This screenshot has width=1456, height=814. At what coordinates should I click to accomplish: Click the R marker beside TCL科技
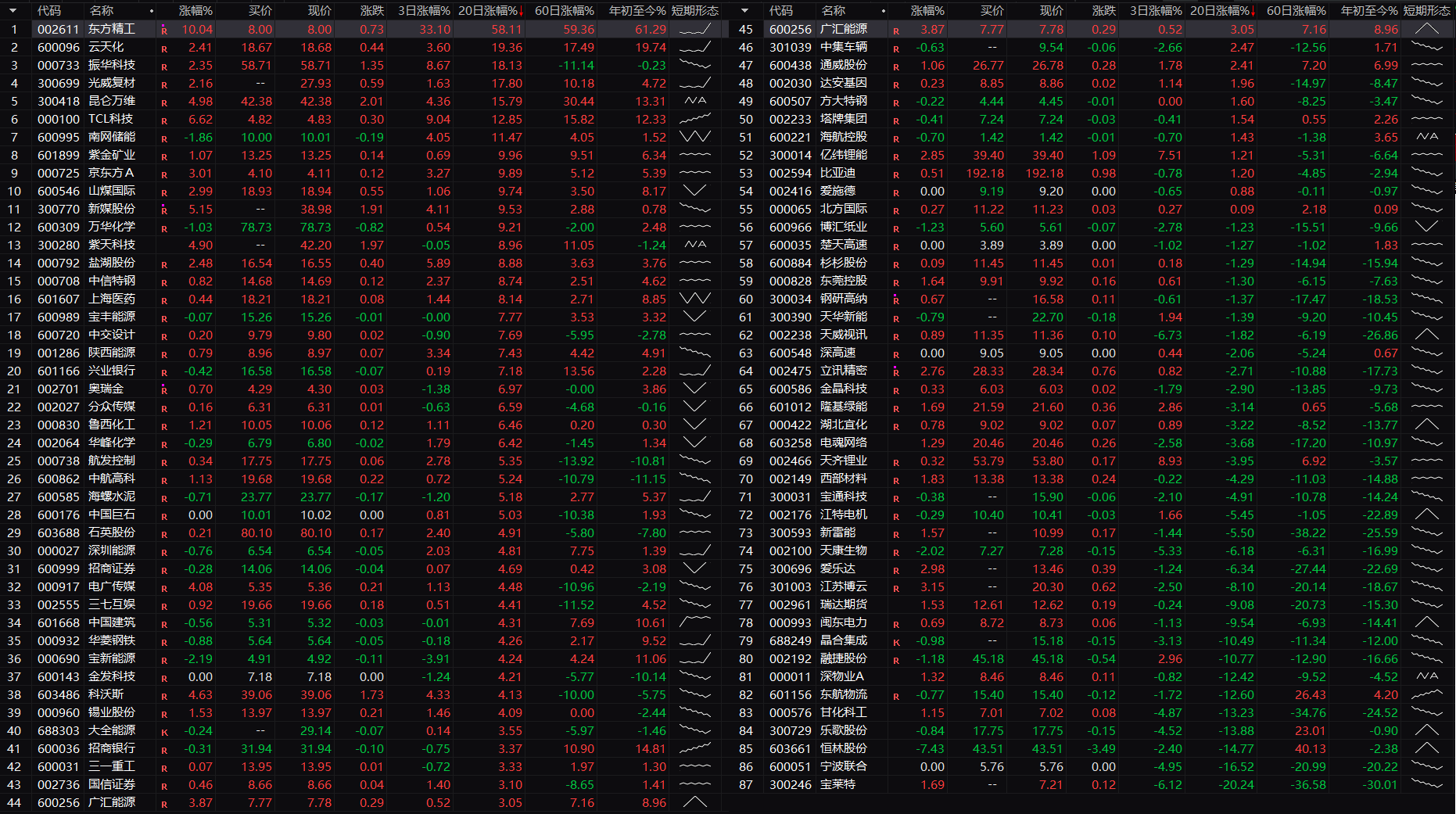pyautogui.click(x=164, y=120)
